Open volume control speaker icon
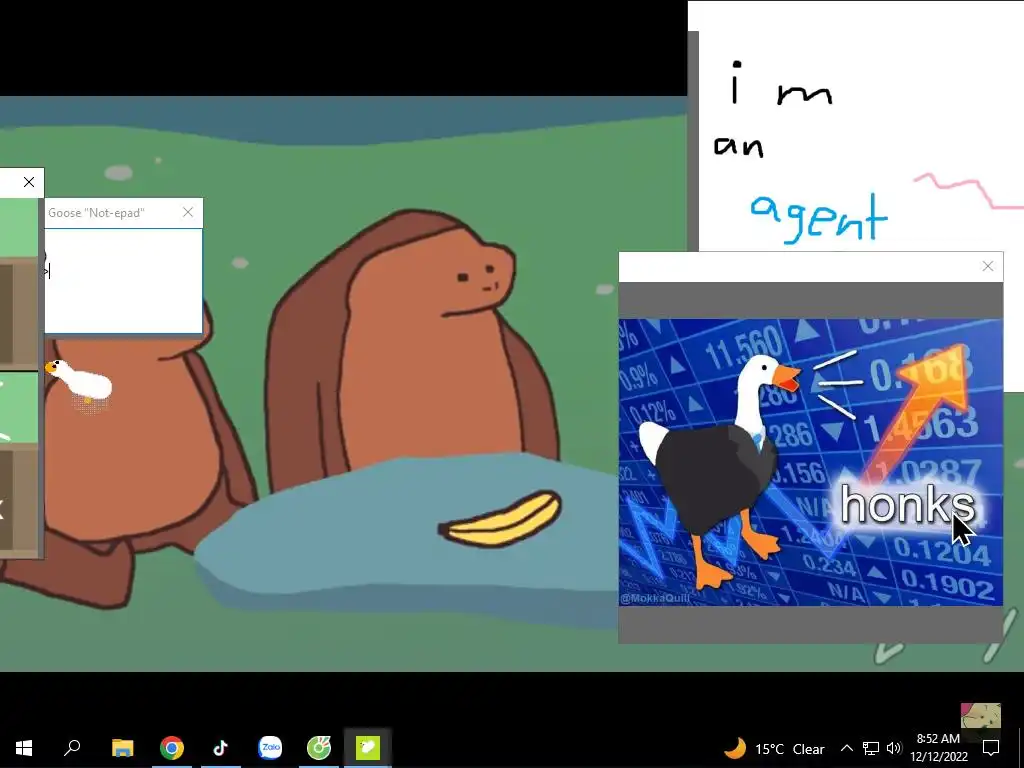Viewport: 1024px width, 768px height. [x=894, y=748]
